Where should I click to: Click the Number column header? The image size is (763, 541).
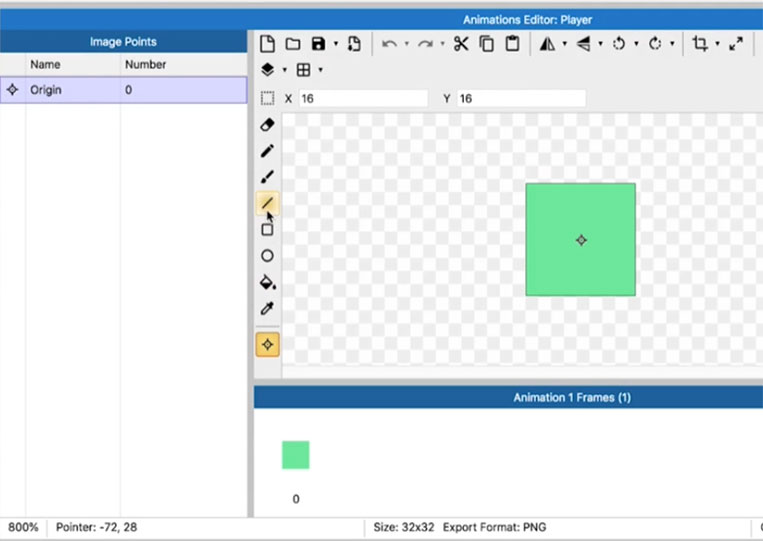pos(145,64)
